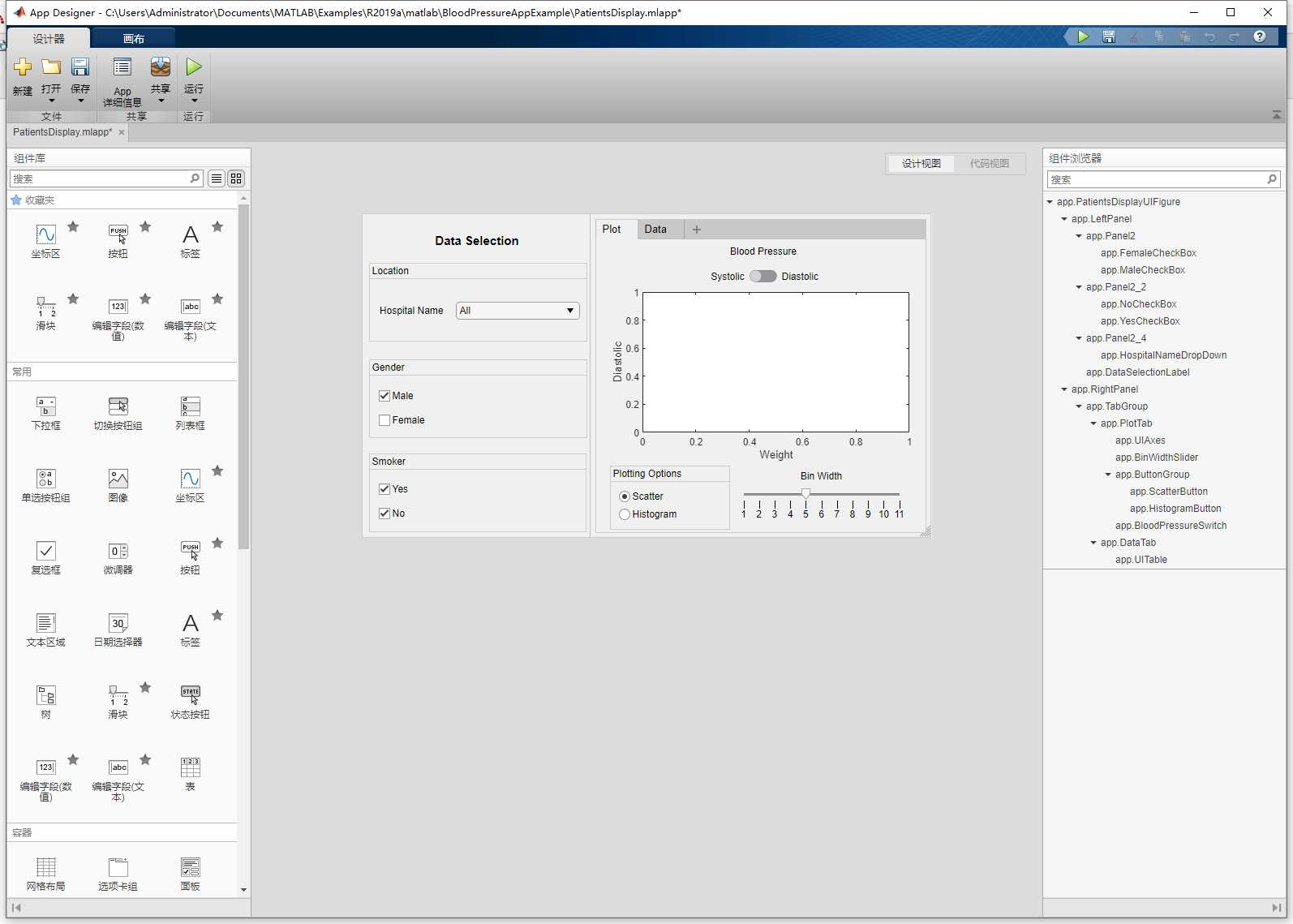This screenshot has height=924, width=1293.
Task: Click the redo arrow in quick access bar
Action: tap(1235, 37)
